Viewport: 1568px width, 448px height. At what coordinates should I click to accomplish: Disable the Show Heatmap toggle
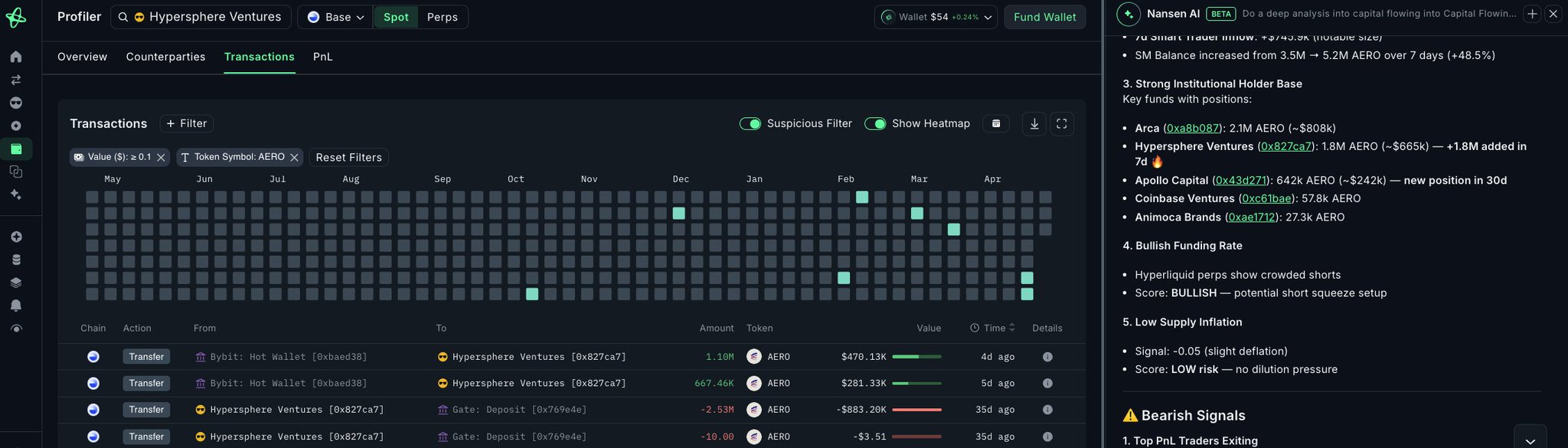click(875, 124)
